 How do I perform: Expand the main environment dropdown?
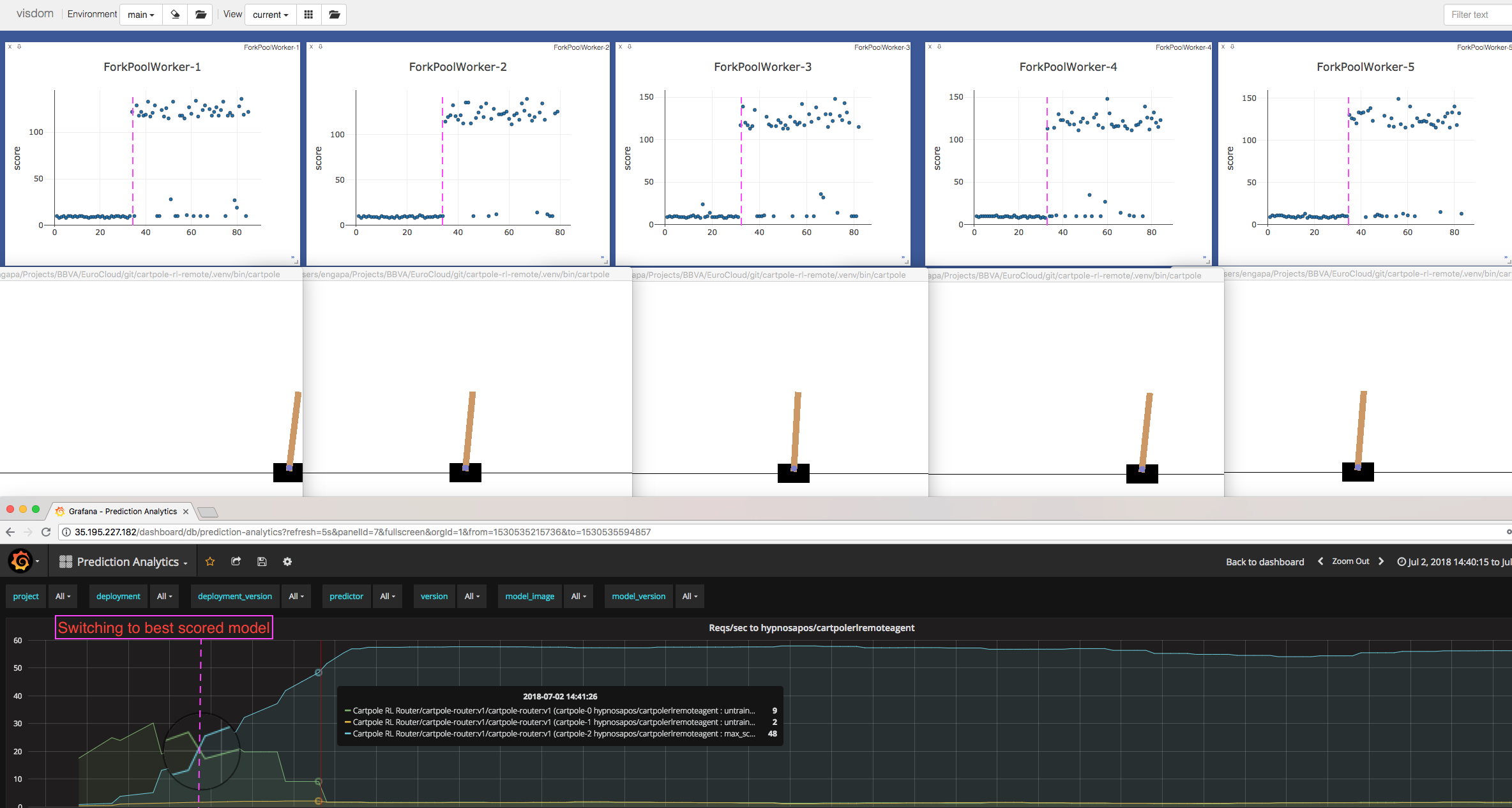coord(140,15)
